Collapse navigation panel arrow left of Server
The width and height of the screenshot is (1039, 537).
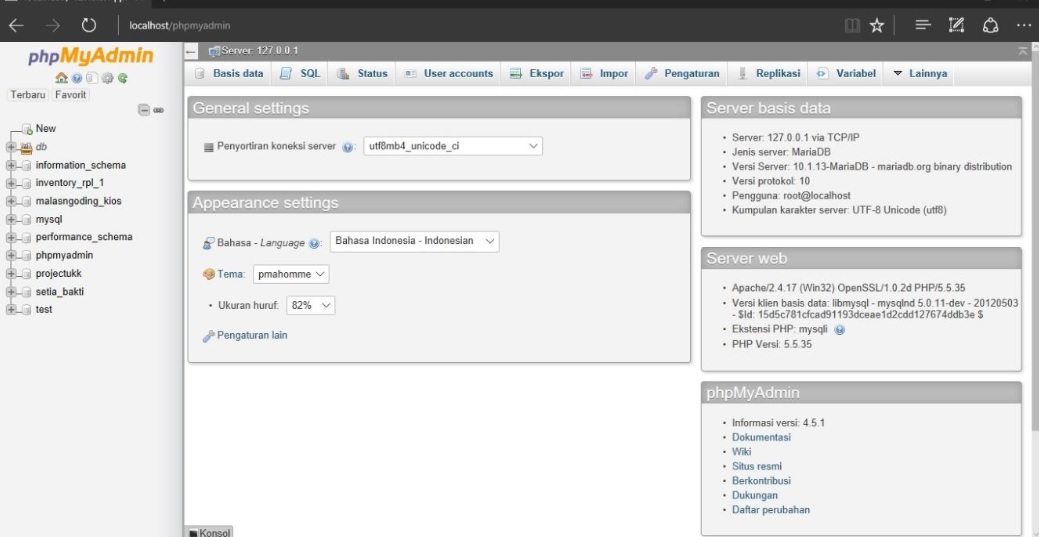click(x=191, y=52)
